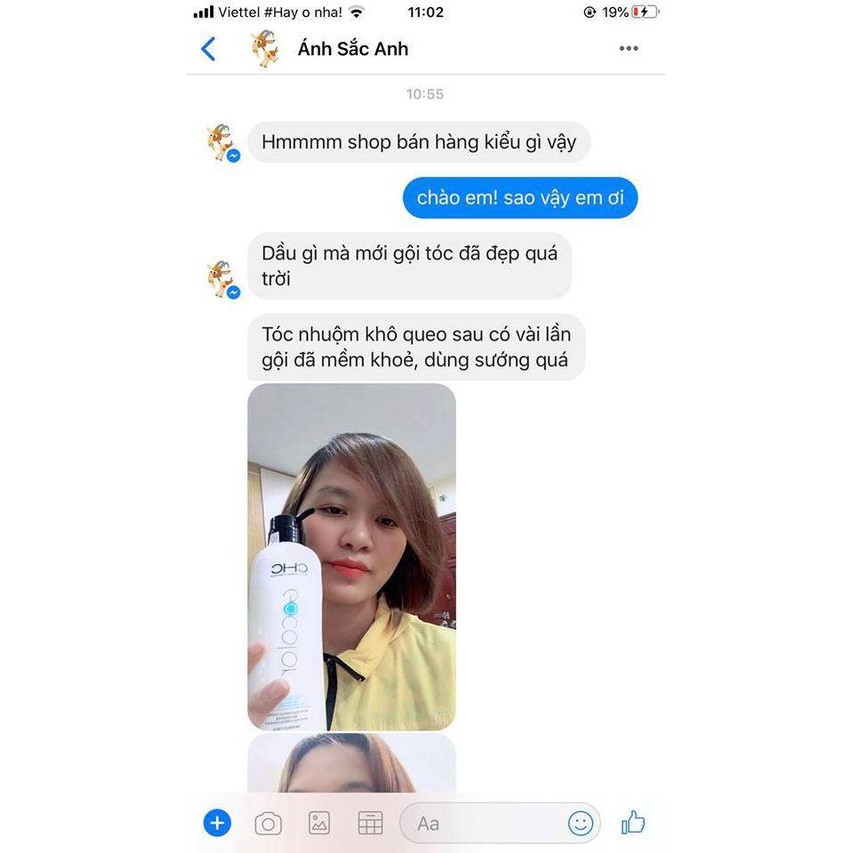Open the emoji smiley picker

coord(580,823)
